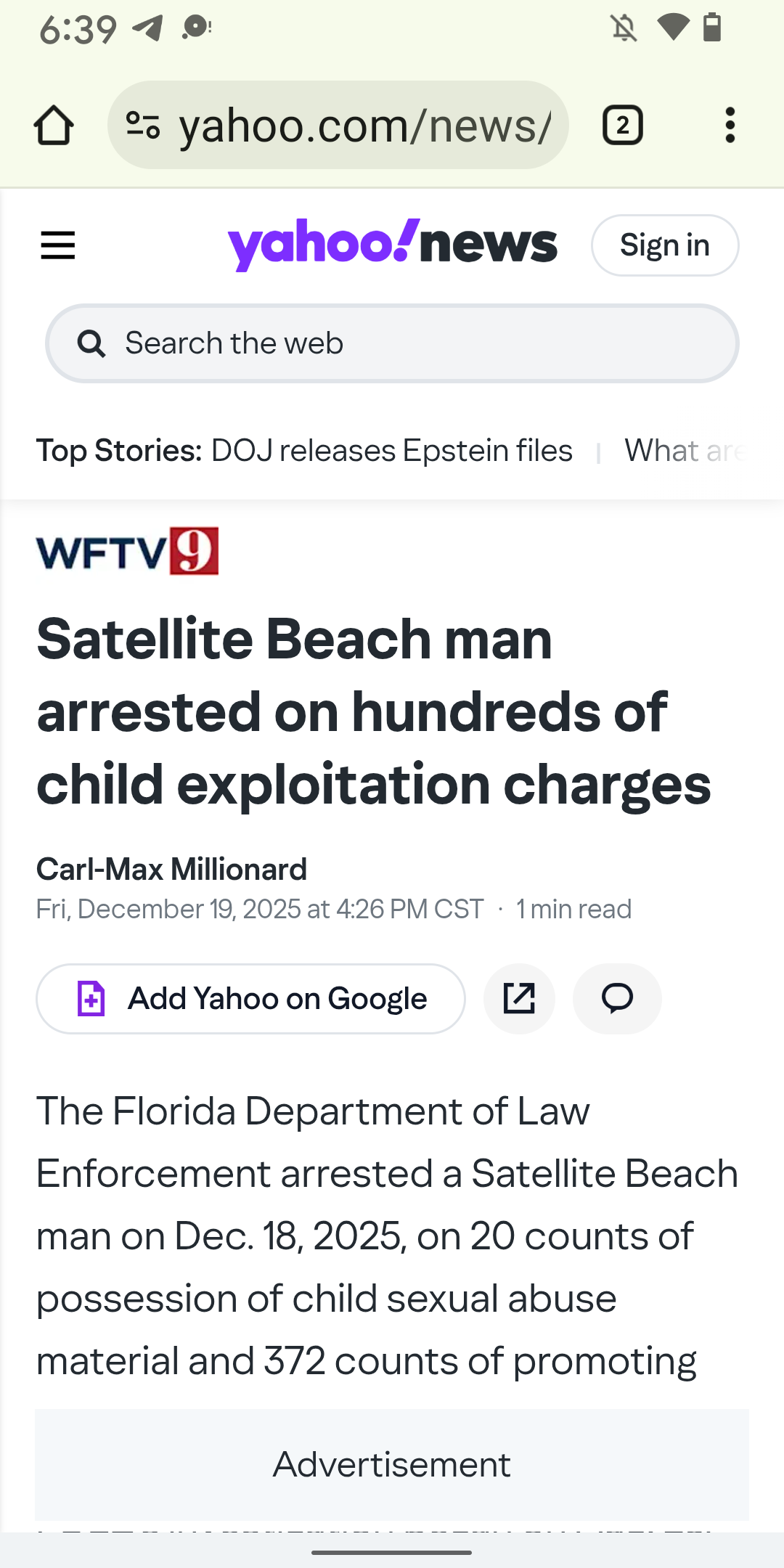The image size is (784, 1568).
Task: Tap the Advertisement banner placeholder
Action: tap(392, 1465)
